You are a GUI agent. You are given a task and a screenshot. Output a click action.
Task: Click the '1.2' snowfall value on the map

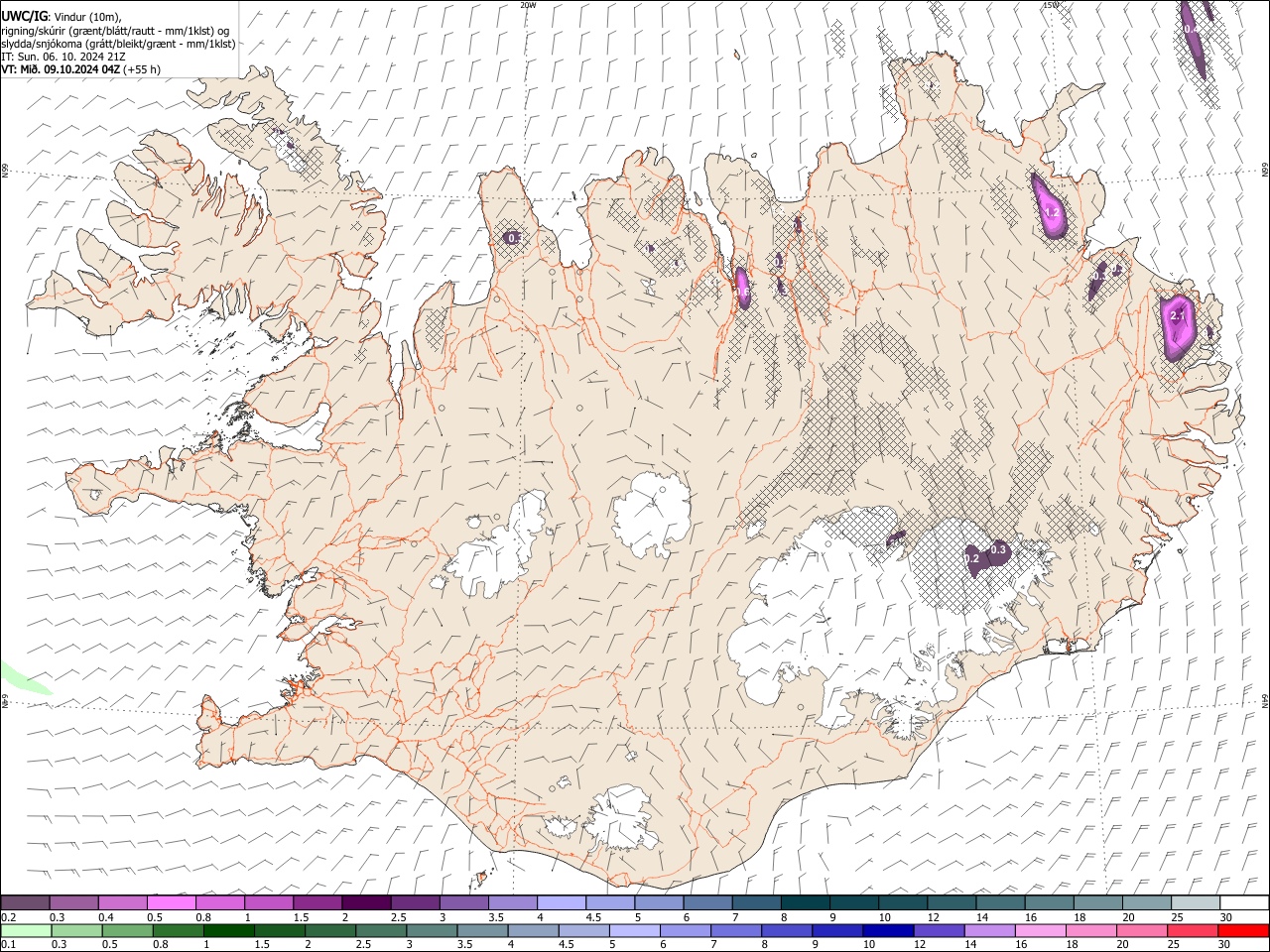pyautogui.click(x=1053, y=212)
